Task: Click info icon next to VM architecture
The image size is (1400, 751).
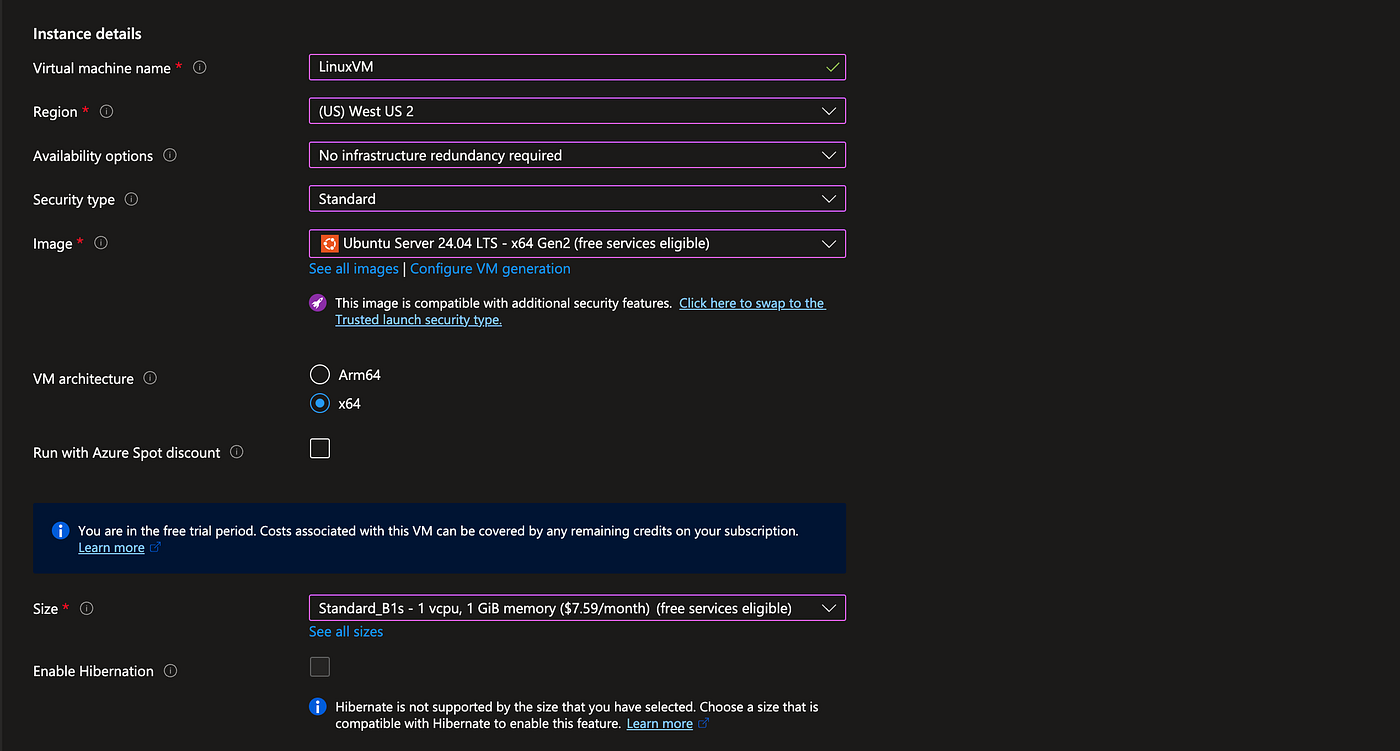Action: pyautogui.click(x=150, y=379)
